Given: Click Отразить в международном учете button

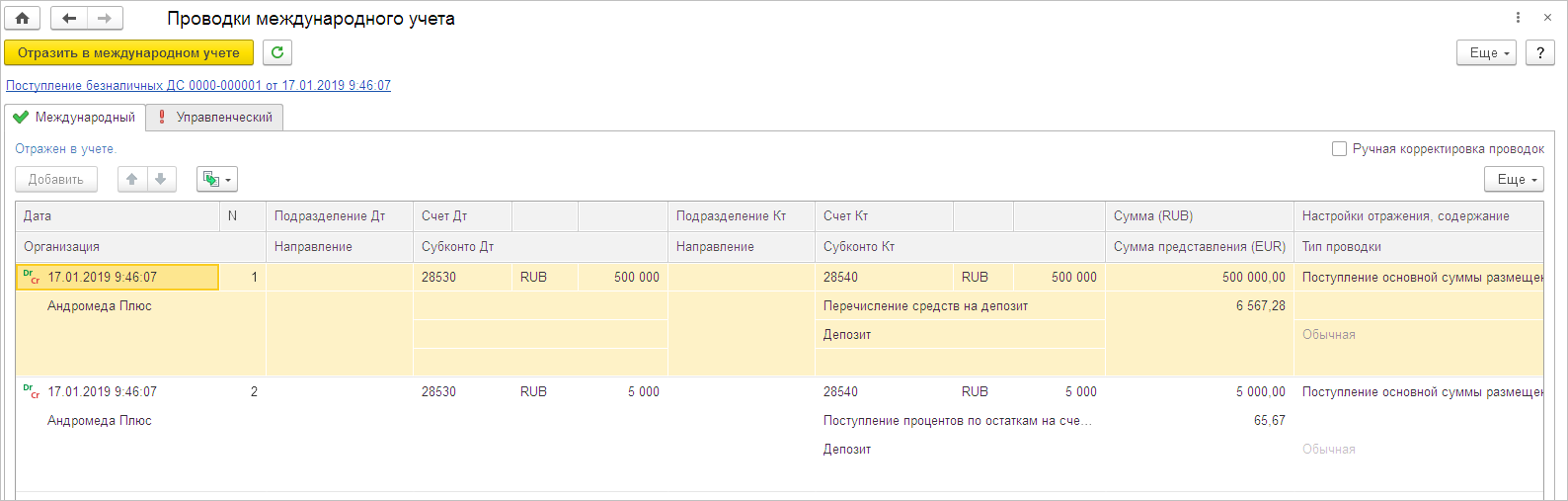Looking at the screenshot, I should point(128,52).
